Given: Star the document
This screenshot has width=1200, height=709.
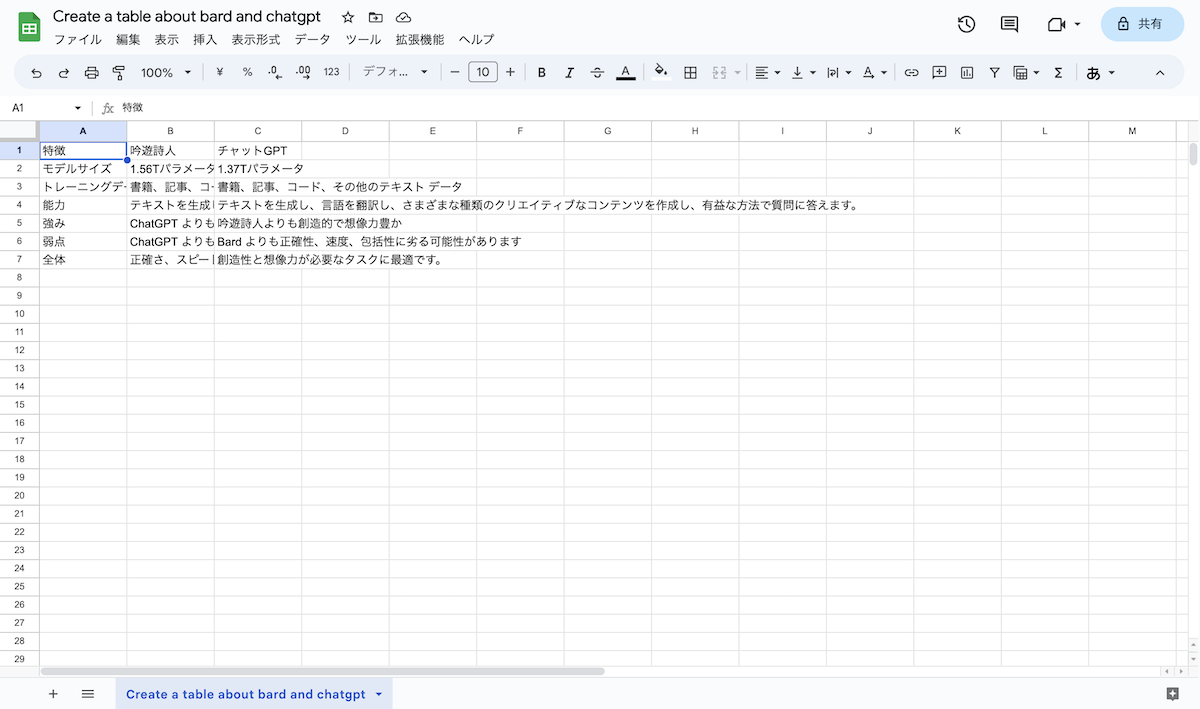Looking at the screenshot, I should point(348,17).
